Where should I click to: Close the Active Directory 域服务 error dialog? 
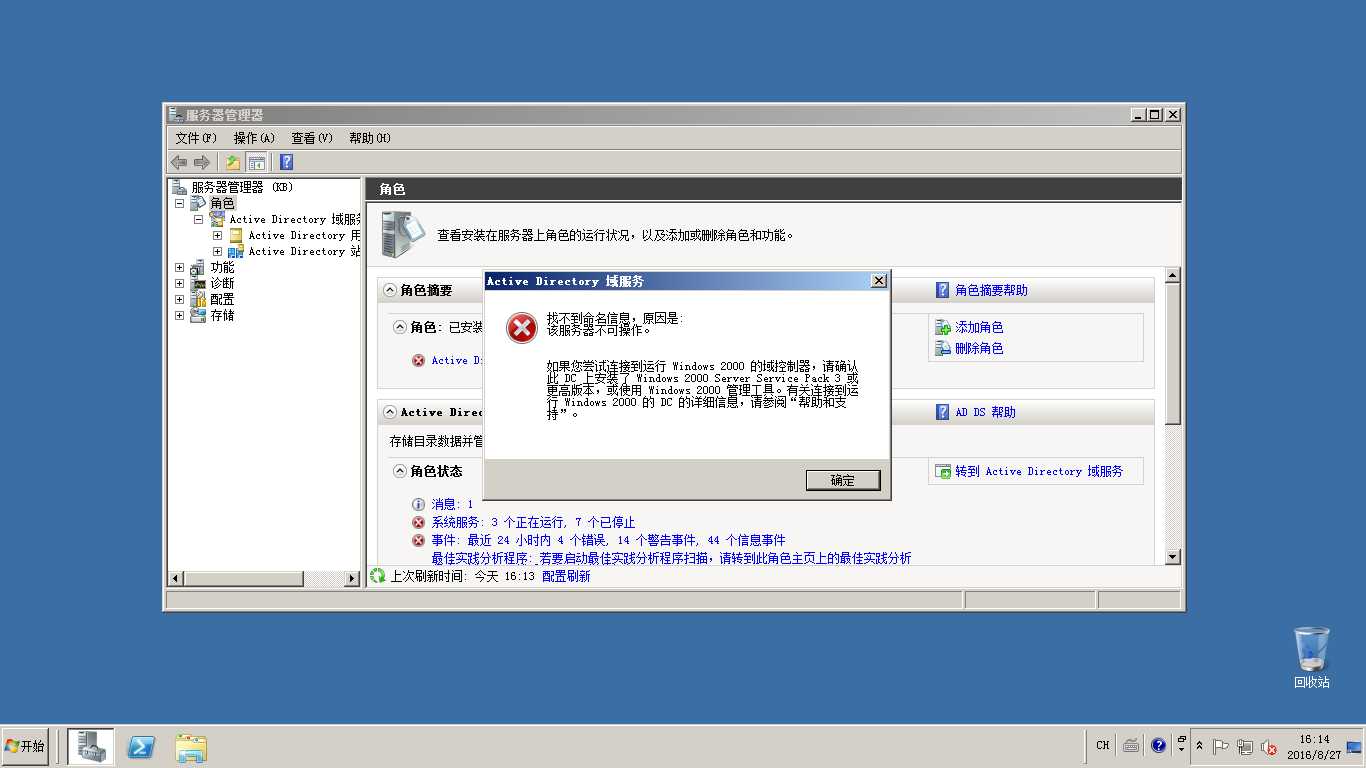(x=879, y=281)
